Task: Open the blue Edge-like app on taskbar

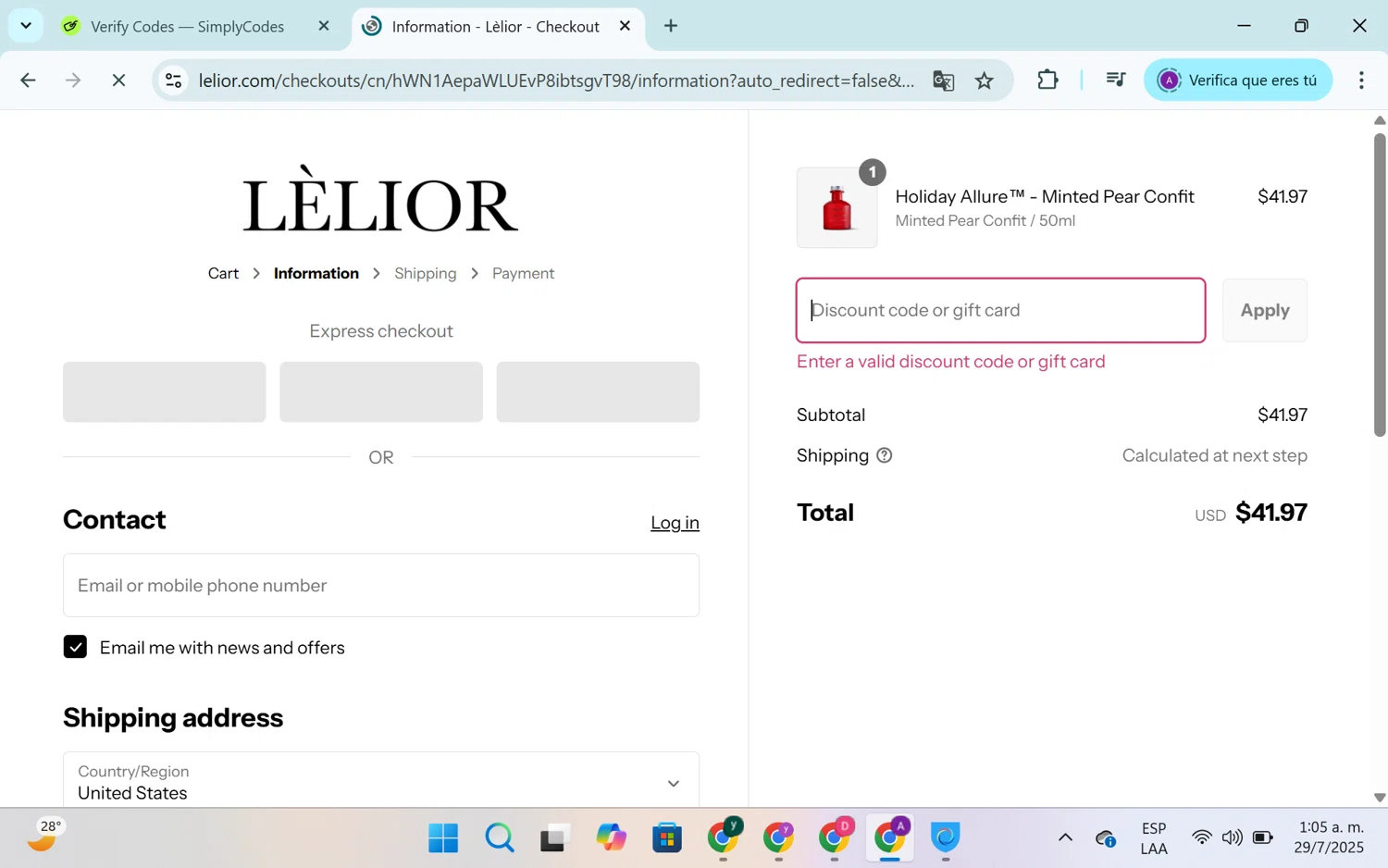Action: click(x=945, y=837)
